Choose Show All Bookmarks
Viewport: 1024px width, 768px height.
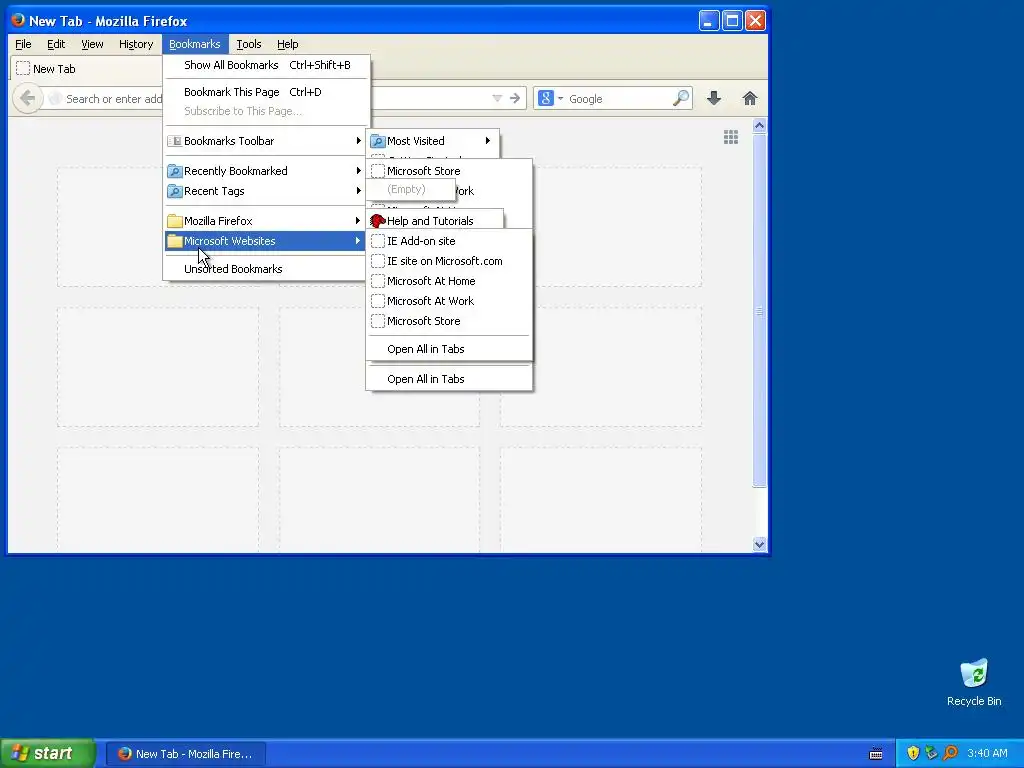pos(266,65)
